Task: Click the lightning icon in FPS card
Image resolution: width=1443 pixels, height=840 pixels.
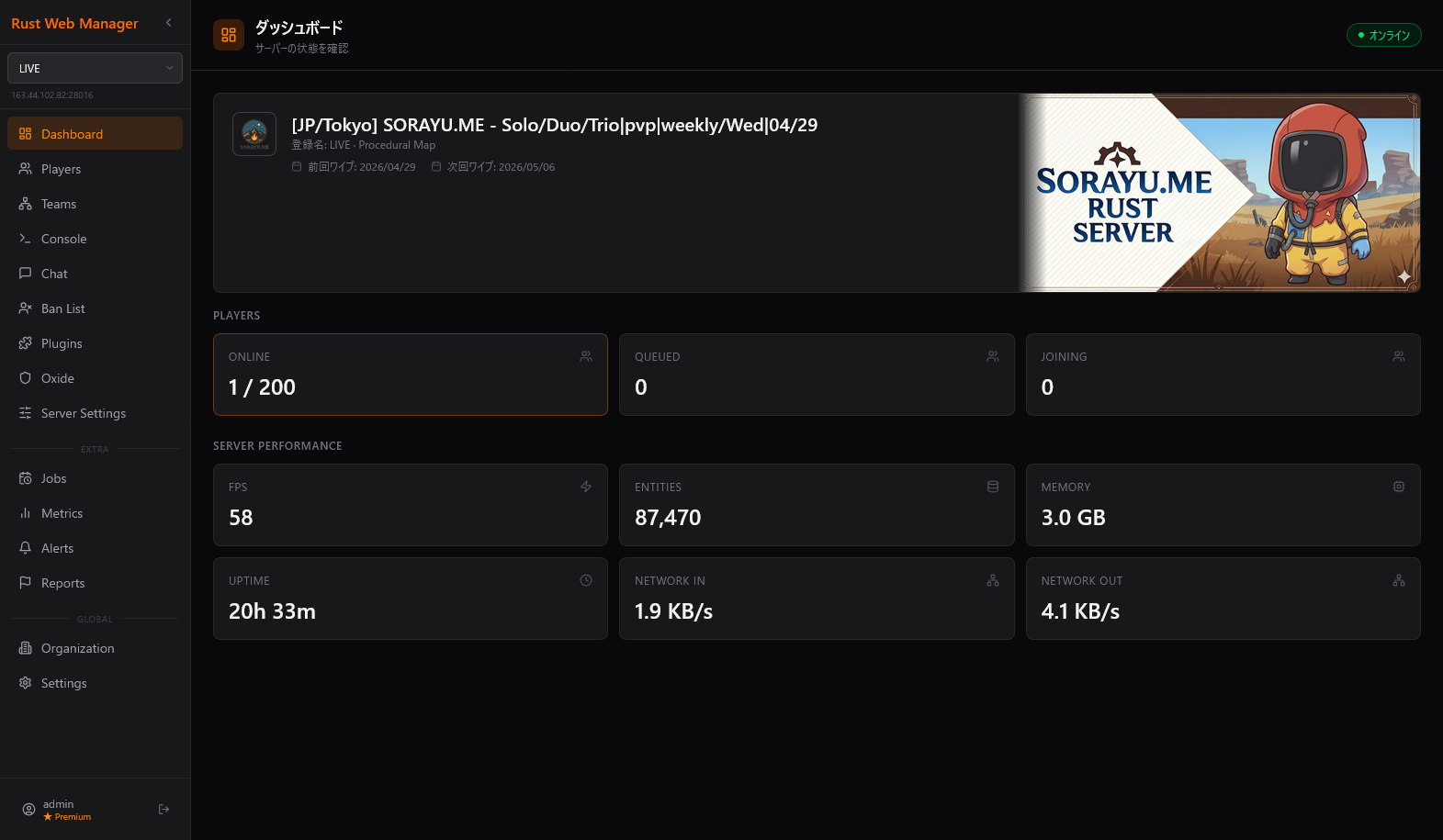Action: click(586, 487)
